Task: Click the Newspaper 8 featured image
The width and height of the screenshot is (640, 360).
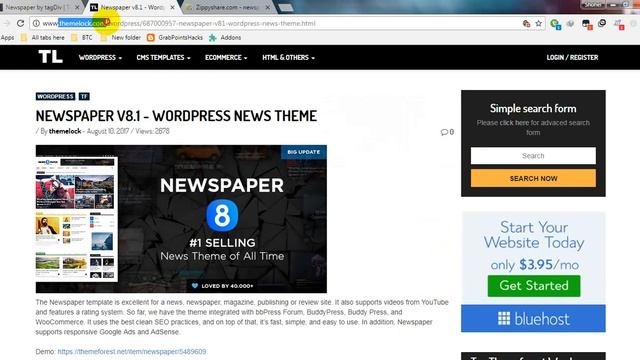Action: point(181,219)
